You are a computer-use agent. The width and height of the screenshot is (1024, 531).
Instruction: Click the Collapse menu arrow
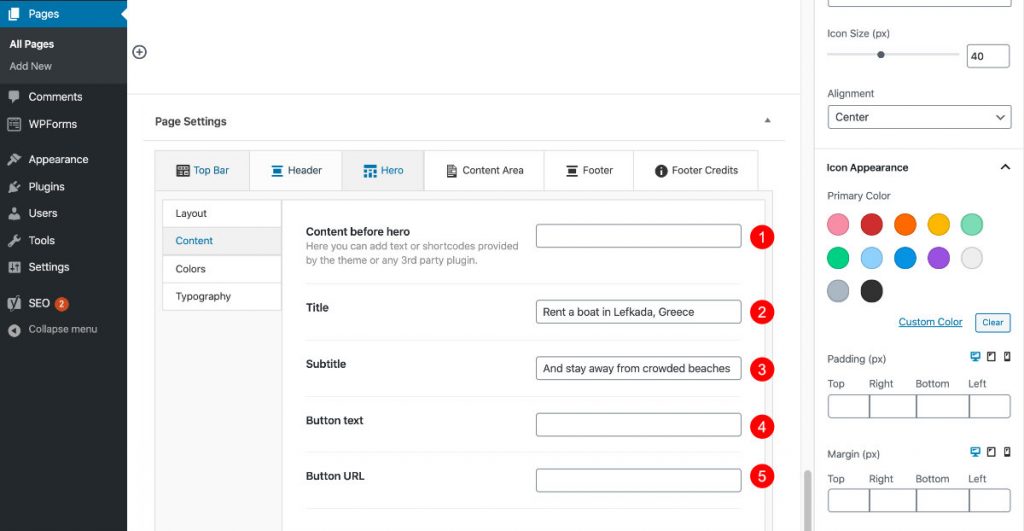click(14, 330)
